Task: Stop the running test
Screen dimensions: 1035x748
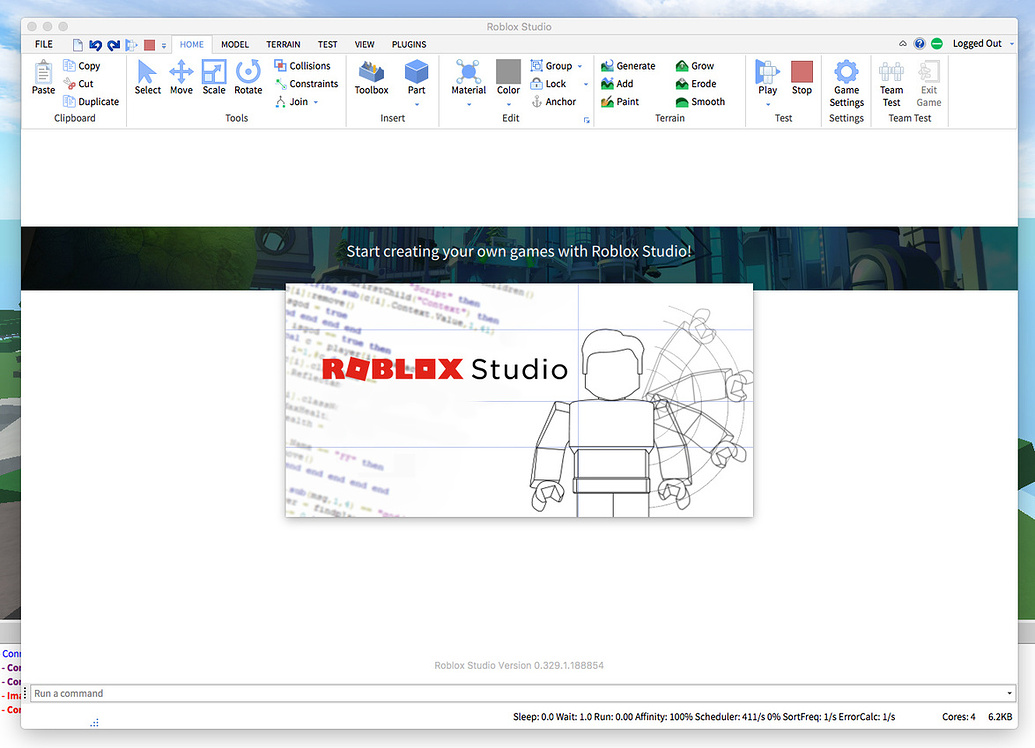Action: click(x=801, y=77)
